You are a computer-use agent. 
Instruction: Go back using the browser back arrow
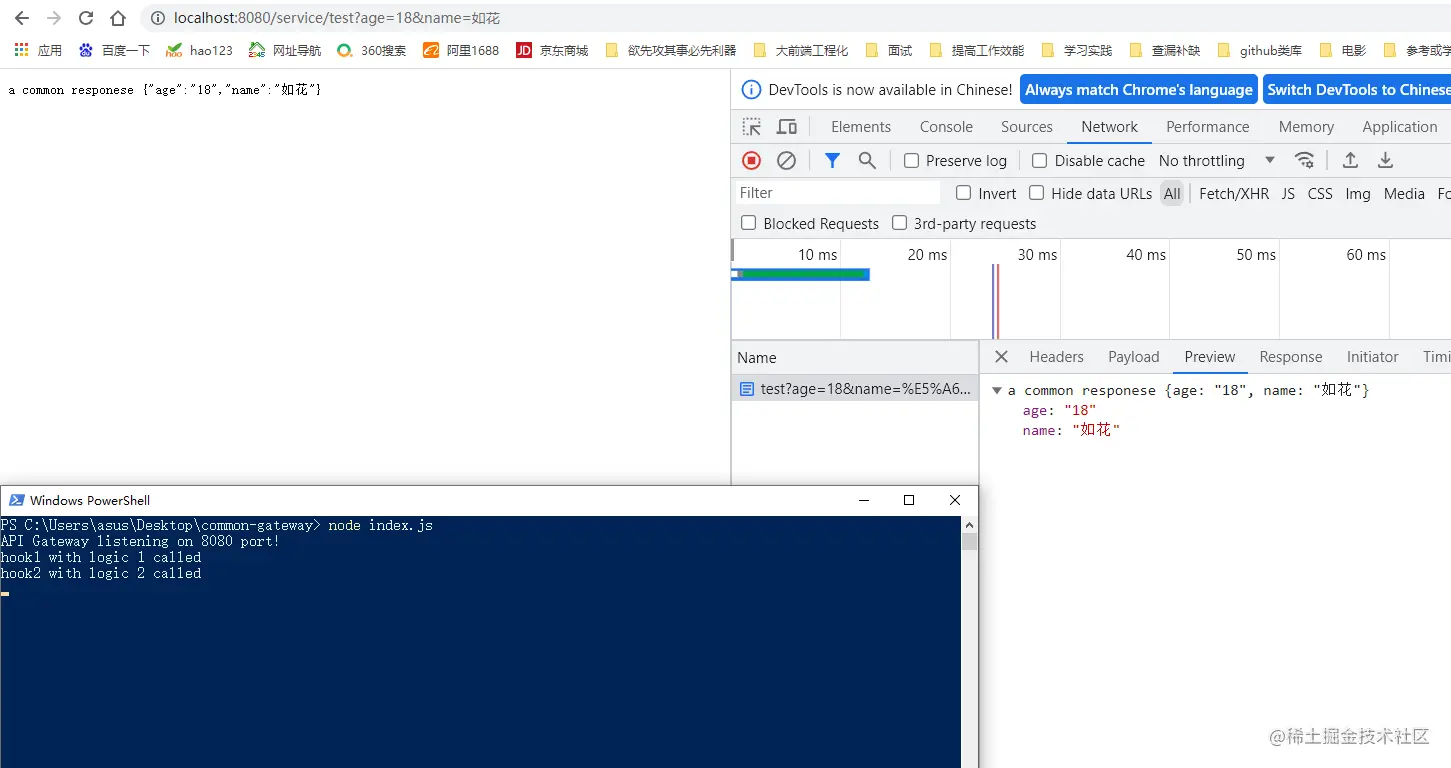click(x=21, y=18)
